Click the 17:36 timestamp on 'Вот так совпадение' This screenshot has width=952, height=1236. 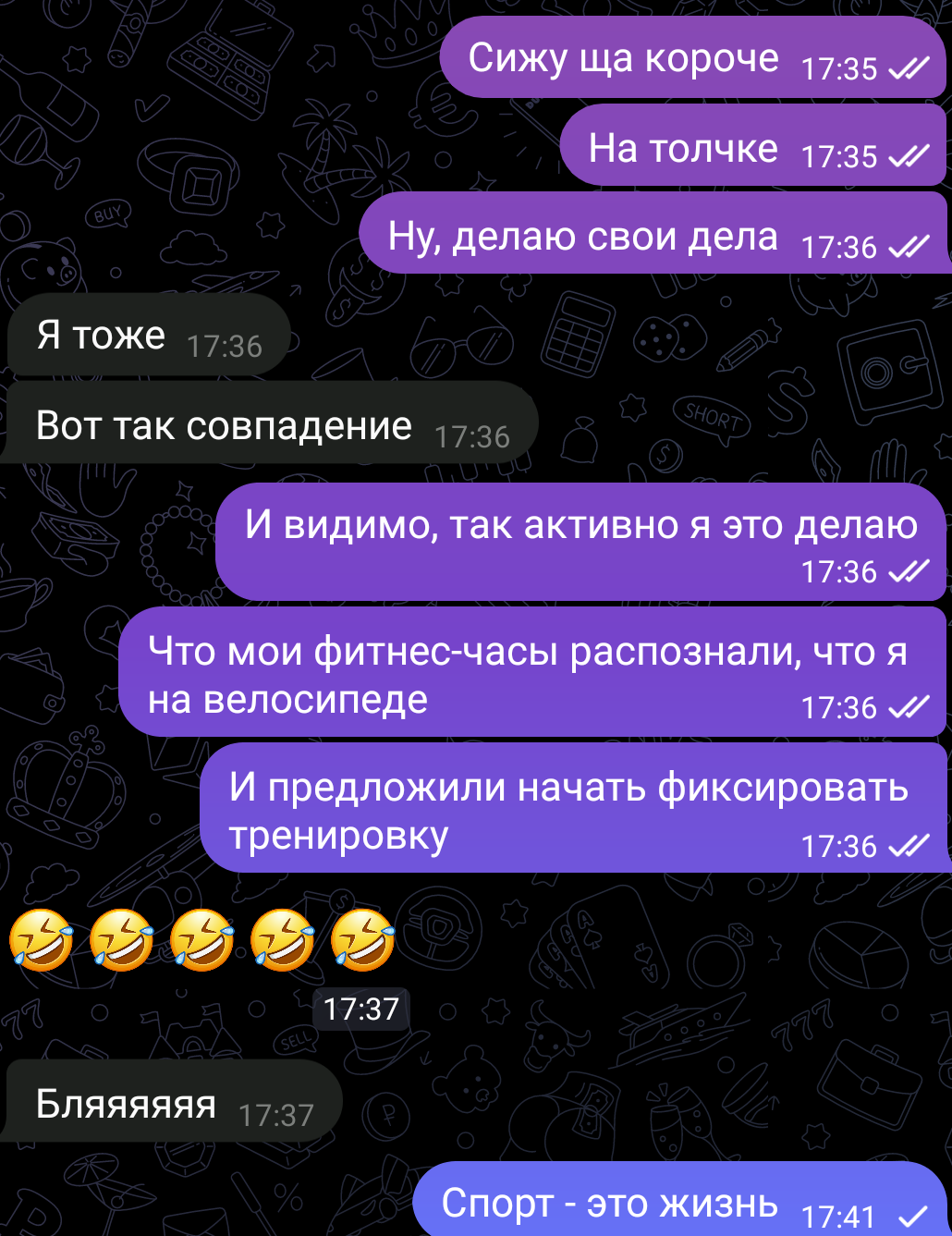point(472,436)
